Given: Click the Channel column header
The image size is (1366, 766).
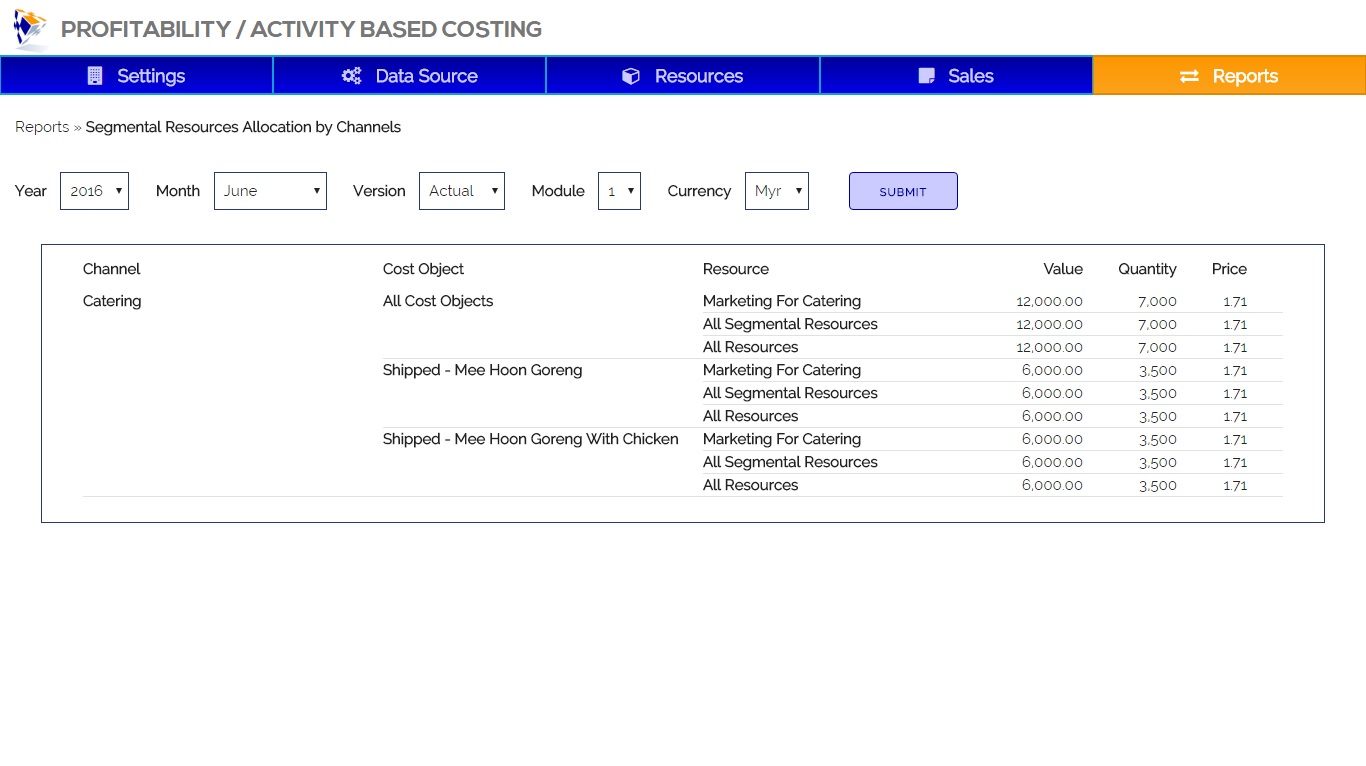Looking at the screenshot, I should pos(112,269).
